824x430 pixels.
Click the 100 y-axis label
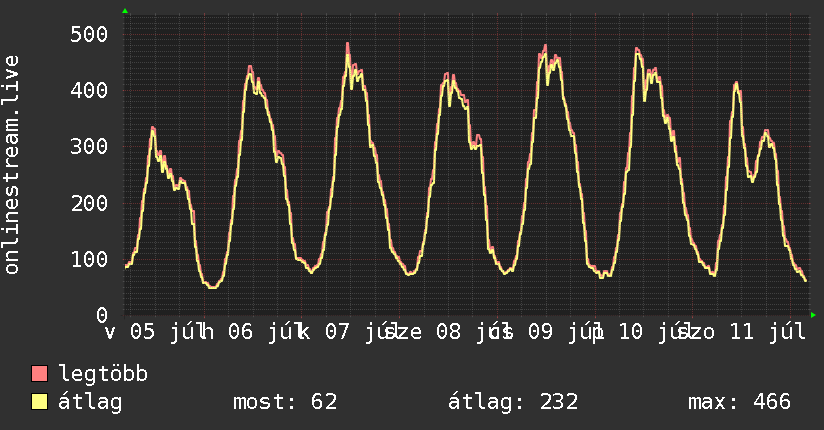[x=89, y=259]
